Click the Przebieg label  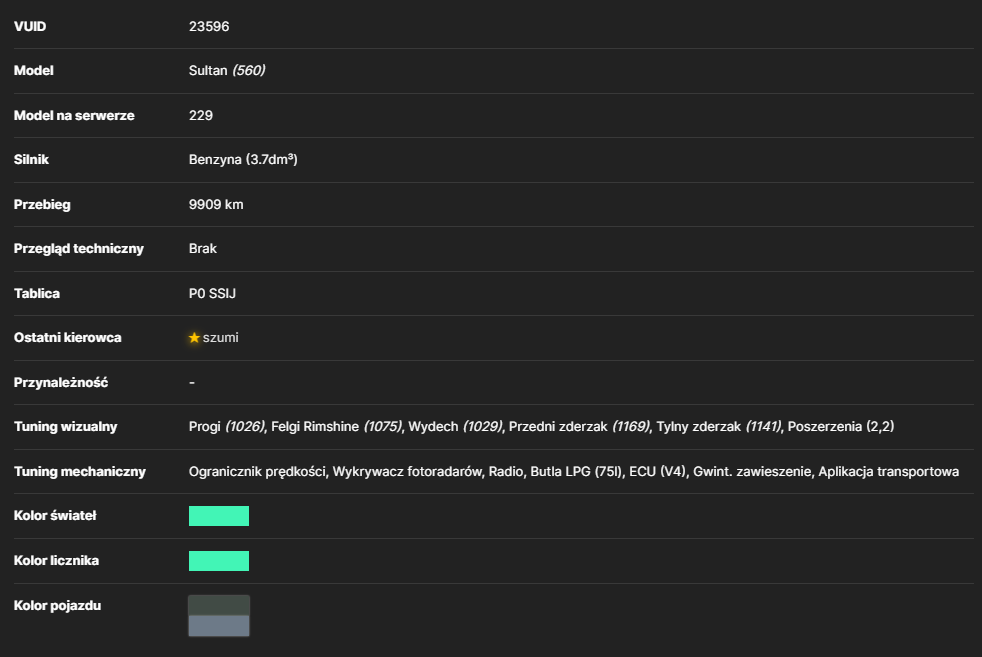point(42,205)
